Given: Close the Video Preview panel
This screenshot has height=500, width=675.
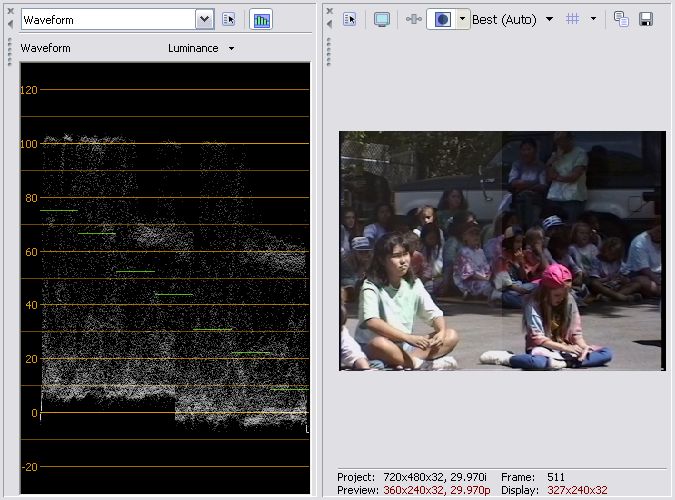Looking at the screenshot, I should pyautogui.click(x=329, y=11).
